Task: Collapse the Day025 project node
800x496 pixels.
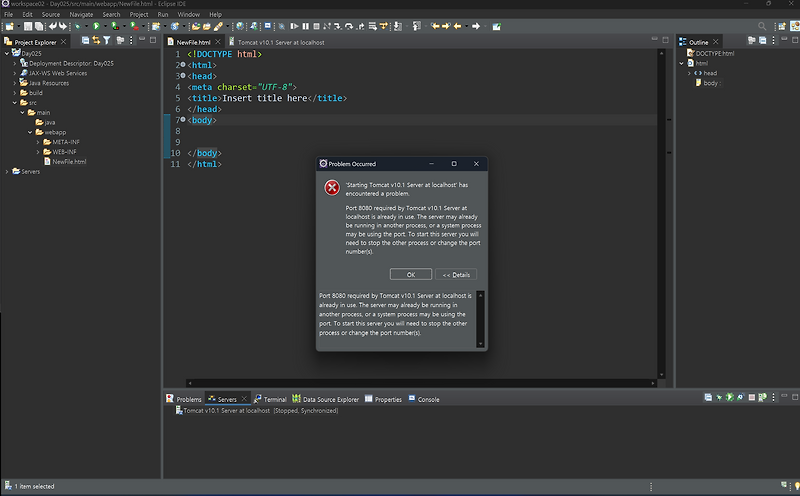Action: coord(8,53)
